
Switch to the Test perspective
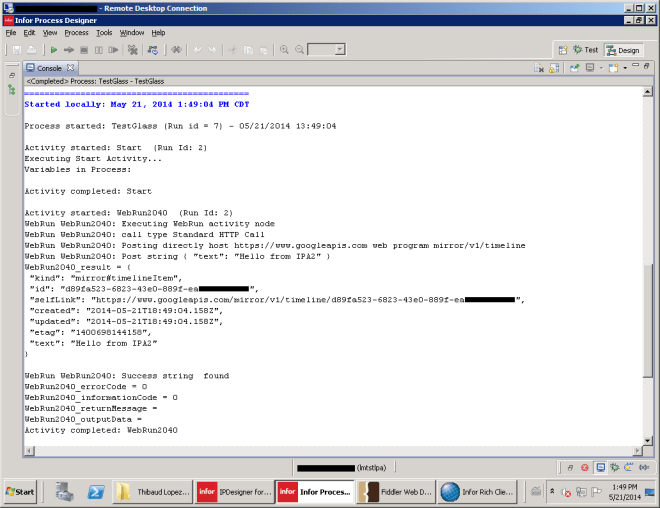coord(585,50)
